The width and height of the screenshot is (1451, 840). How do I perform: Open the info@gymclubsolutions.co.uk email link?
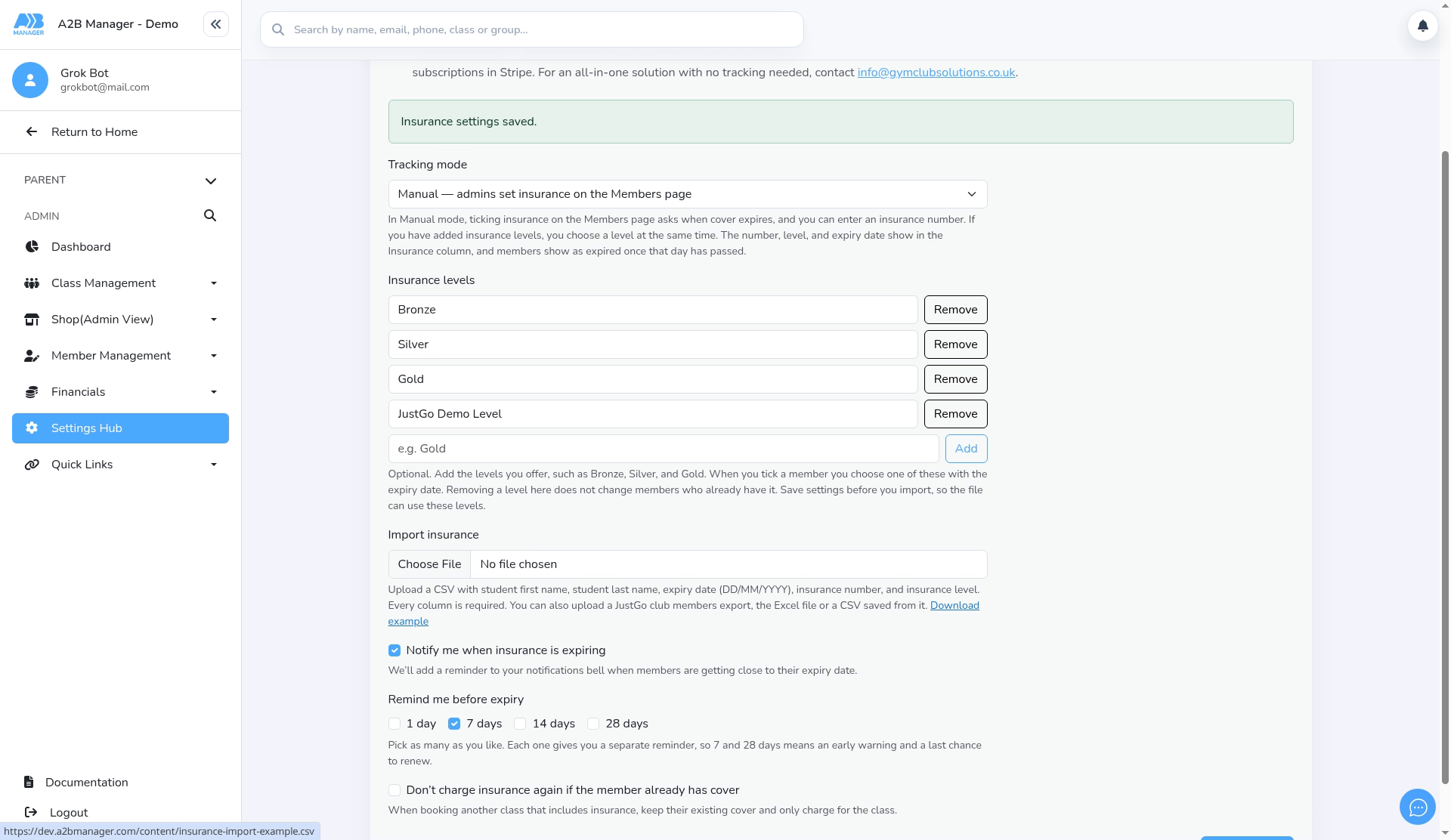pyautogui.click(x=936, y=73)
